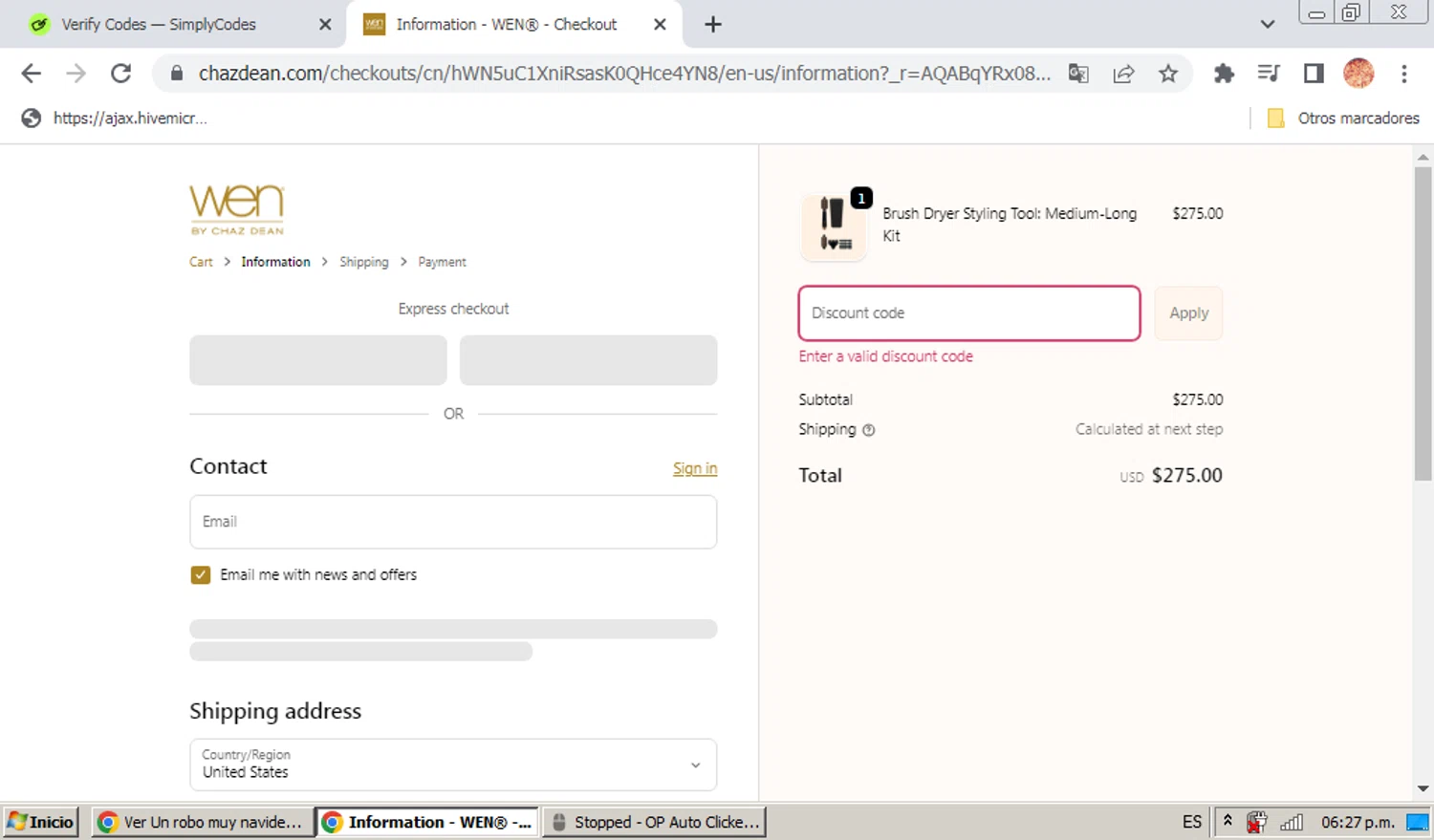
Task: Click the Sign in link
Action: (695, 468)
